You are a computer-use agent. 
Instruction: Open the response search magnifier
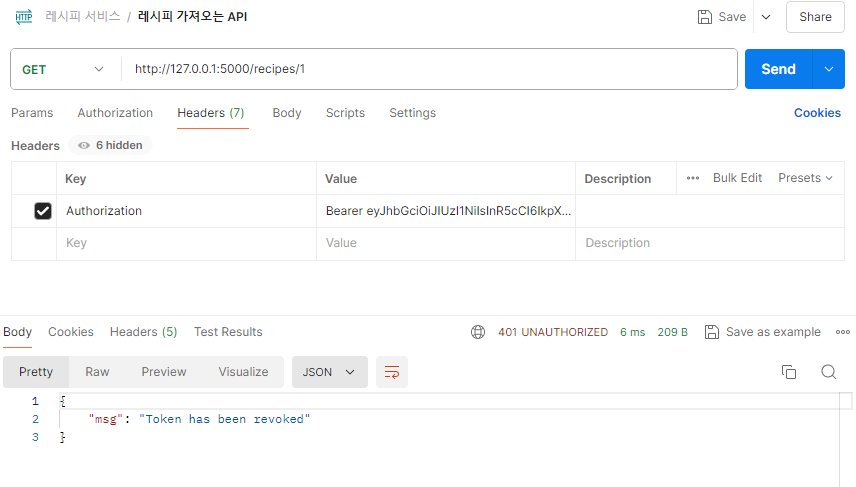click(x=829, y=372)
